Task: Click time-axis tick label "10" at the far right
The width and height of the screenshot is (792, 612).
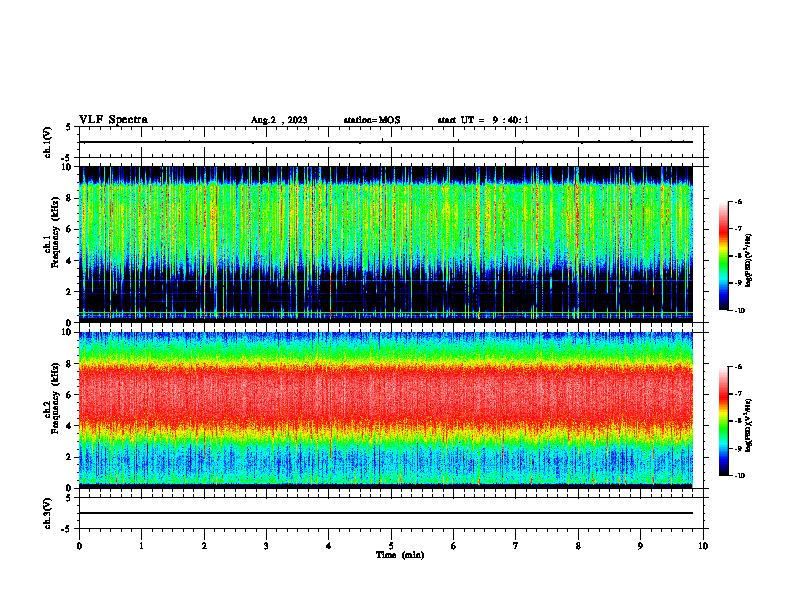Action: coord(703,546)
